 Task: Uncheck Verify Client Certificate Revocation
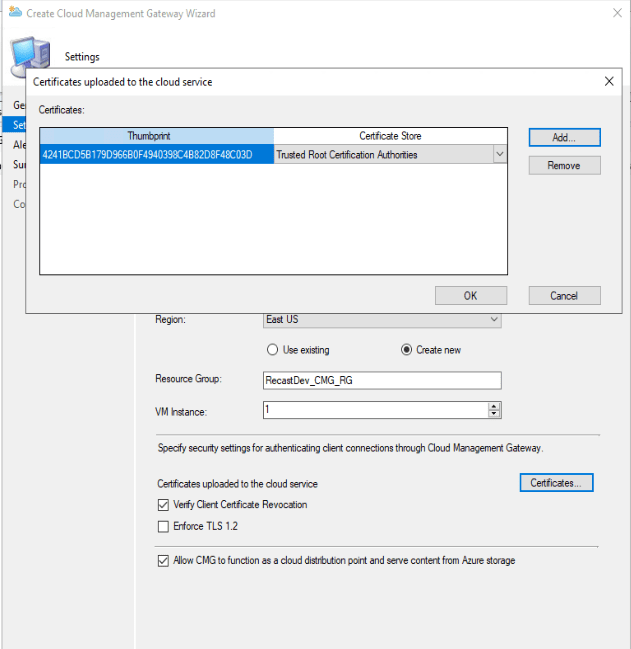click(164, 505)
